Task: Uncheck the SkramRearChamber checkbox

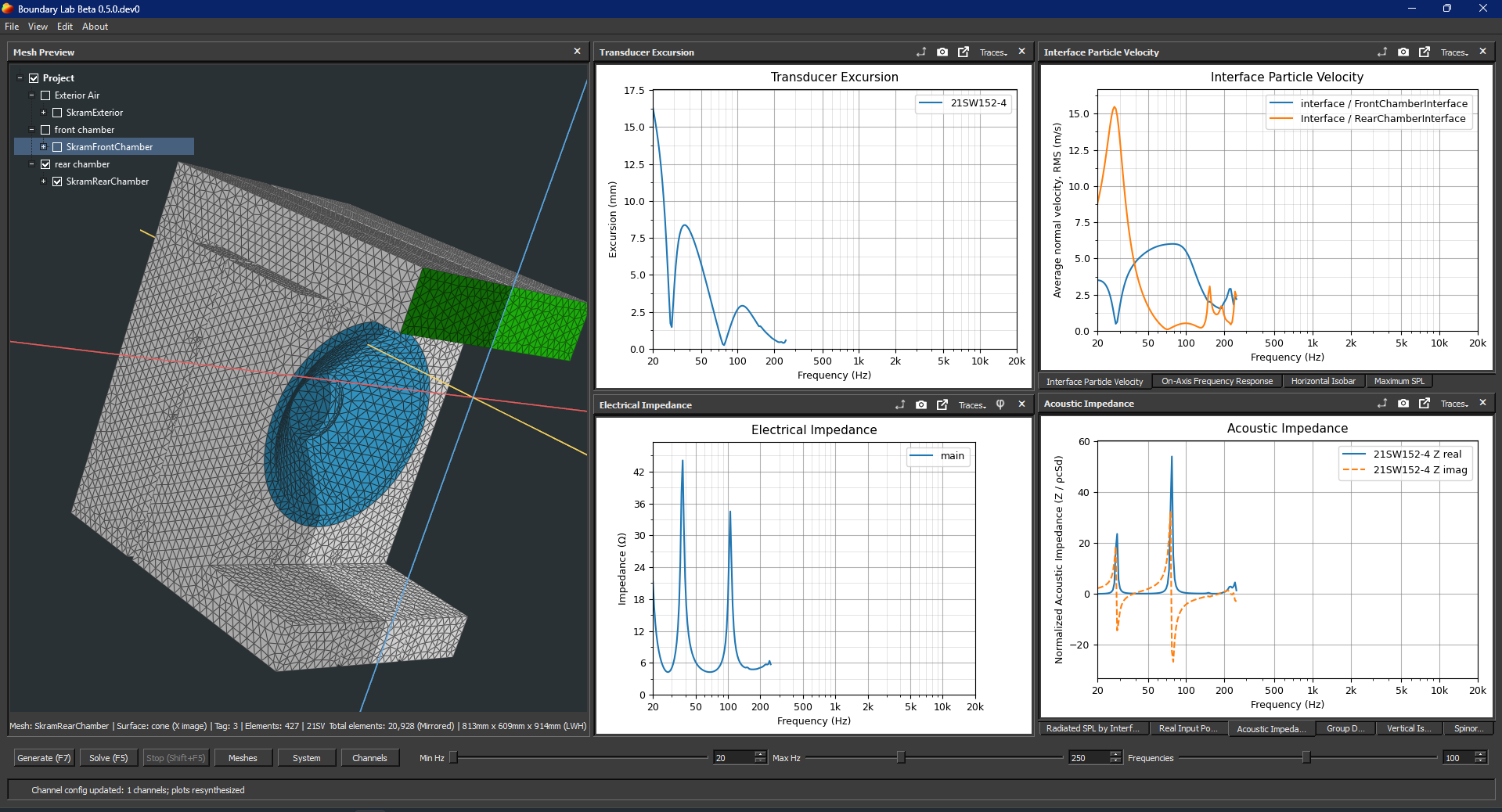Action: pos(57,181)
